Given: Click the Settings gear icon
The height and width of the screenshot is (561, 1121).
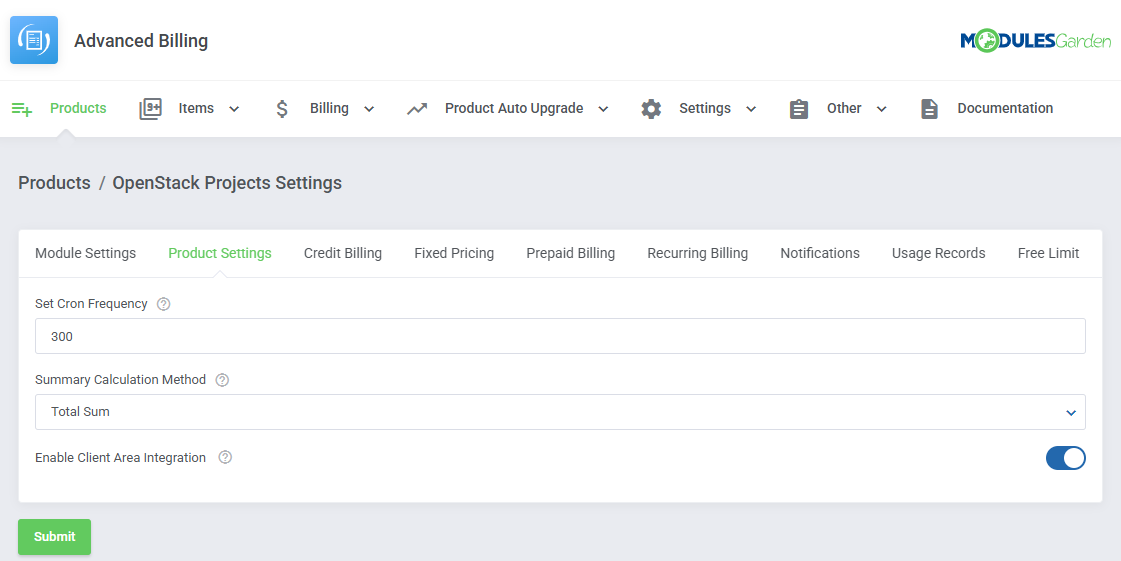Looking at the screenshot, I should pos(651,109).
